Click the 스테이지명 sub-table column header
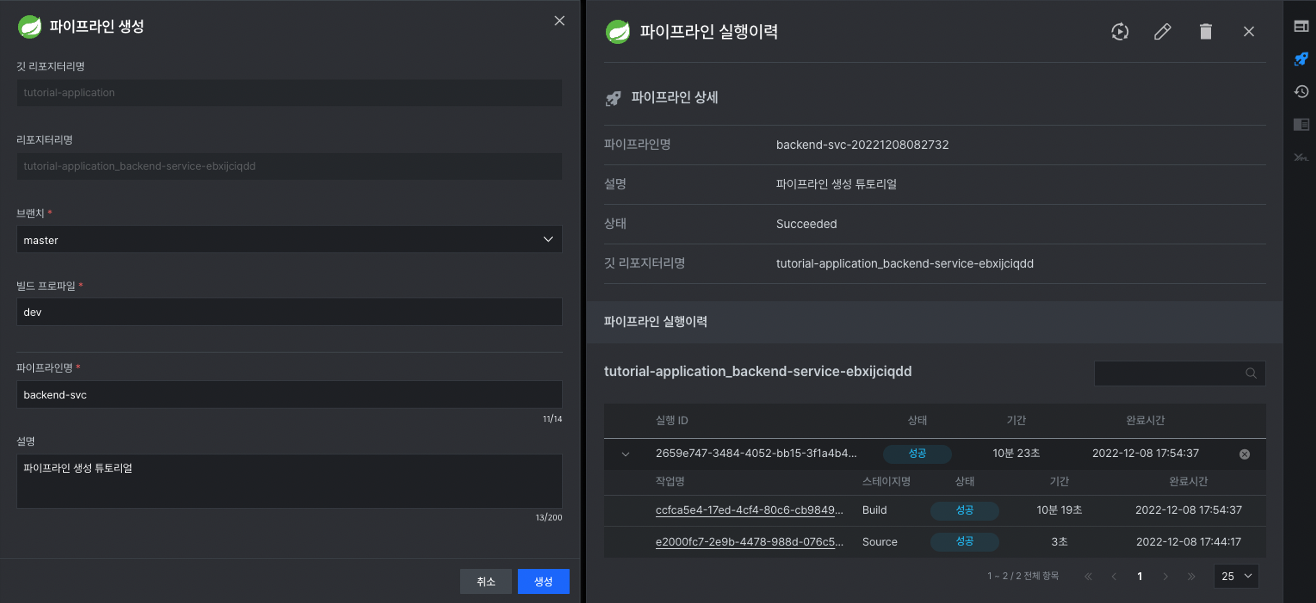The height and width of the screenshot is (603, 1316). tap(886, 481)
